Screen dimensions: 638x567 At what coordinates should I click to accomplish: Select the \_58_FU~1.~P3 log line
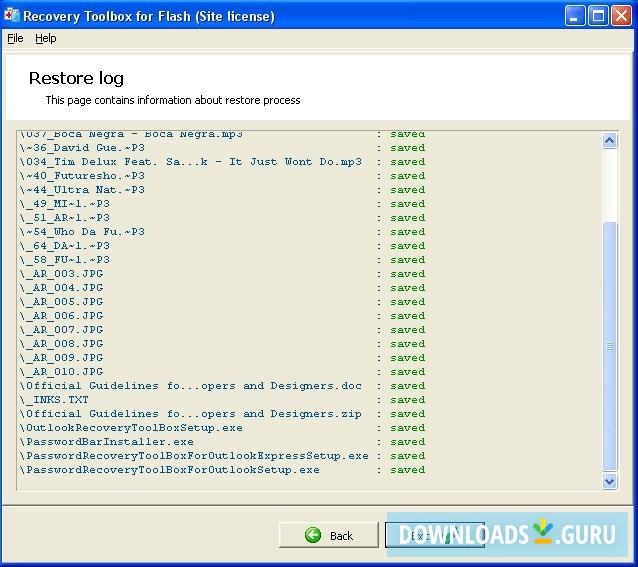(223, 260)
